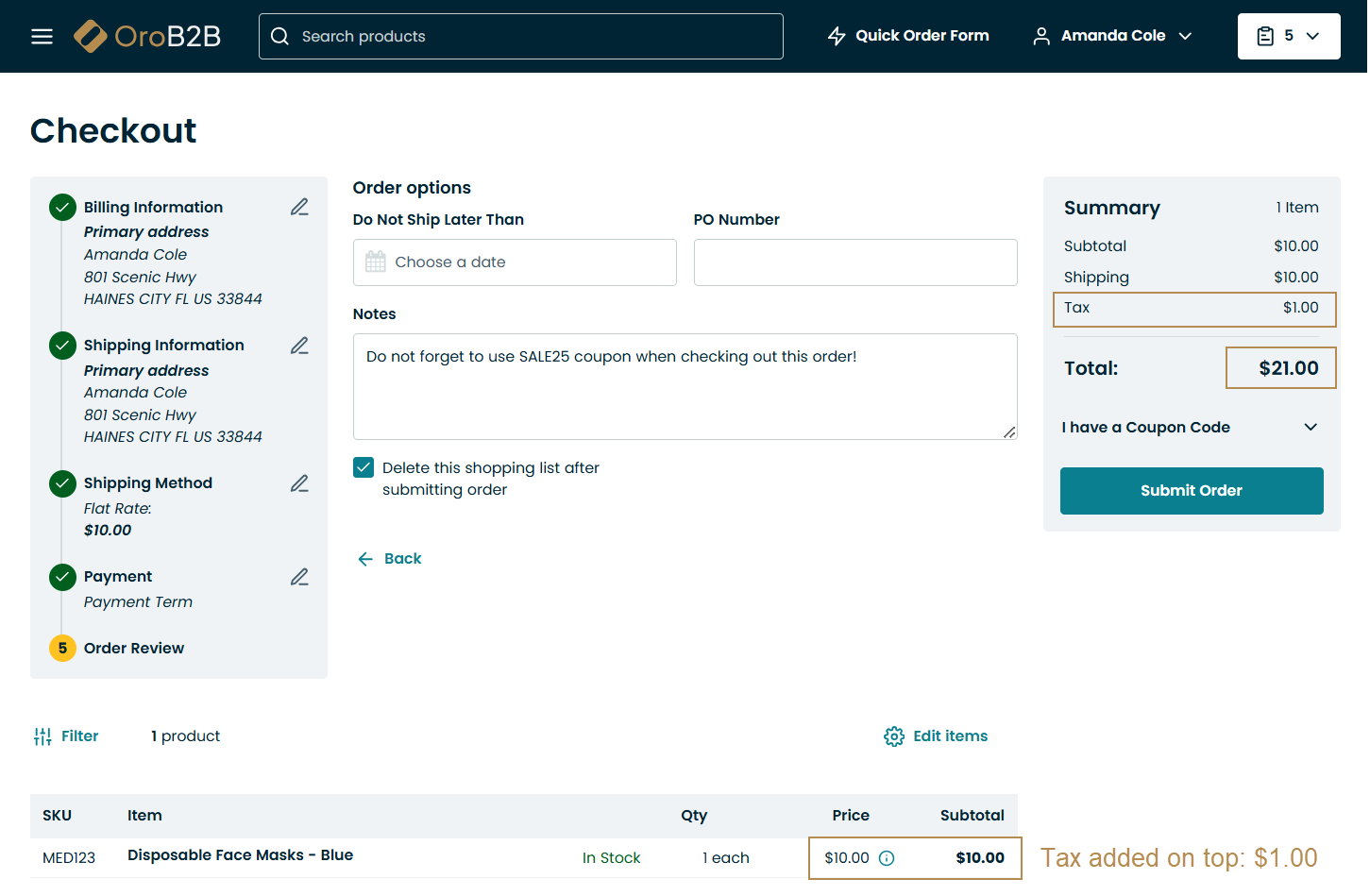Edit Billing Information with pencil icon
This screenshot has height=896, width=1370.
299,207
